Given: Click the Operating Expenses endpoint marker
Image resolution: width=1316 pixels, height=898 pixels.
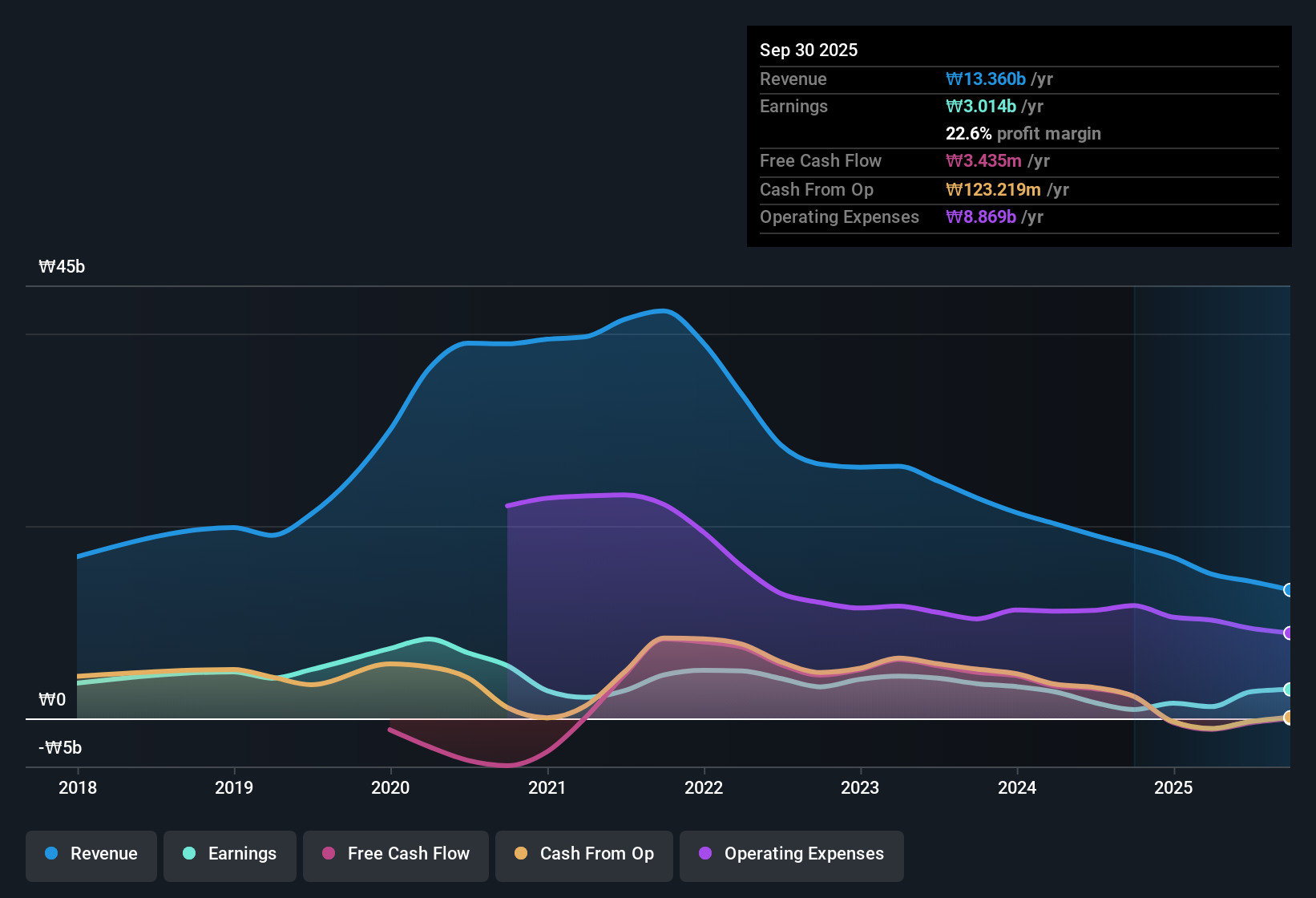Looking at the screenshot, I should tap(1288, 633).
